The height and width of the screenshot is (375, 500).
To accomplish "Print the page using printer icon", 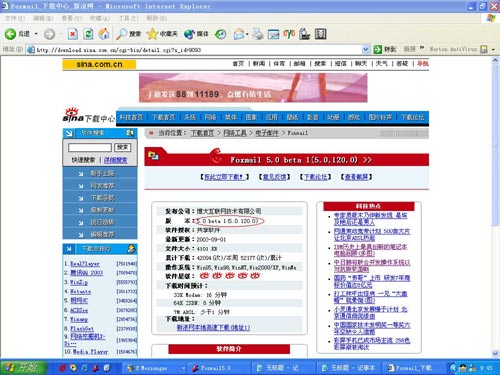I will (258, 34).
